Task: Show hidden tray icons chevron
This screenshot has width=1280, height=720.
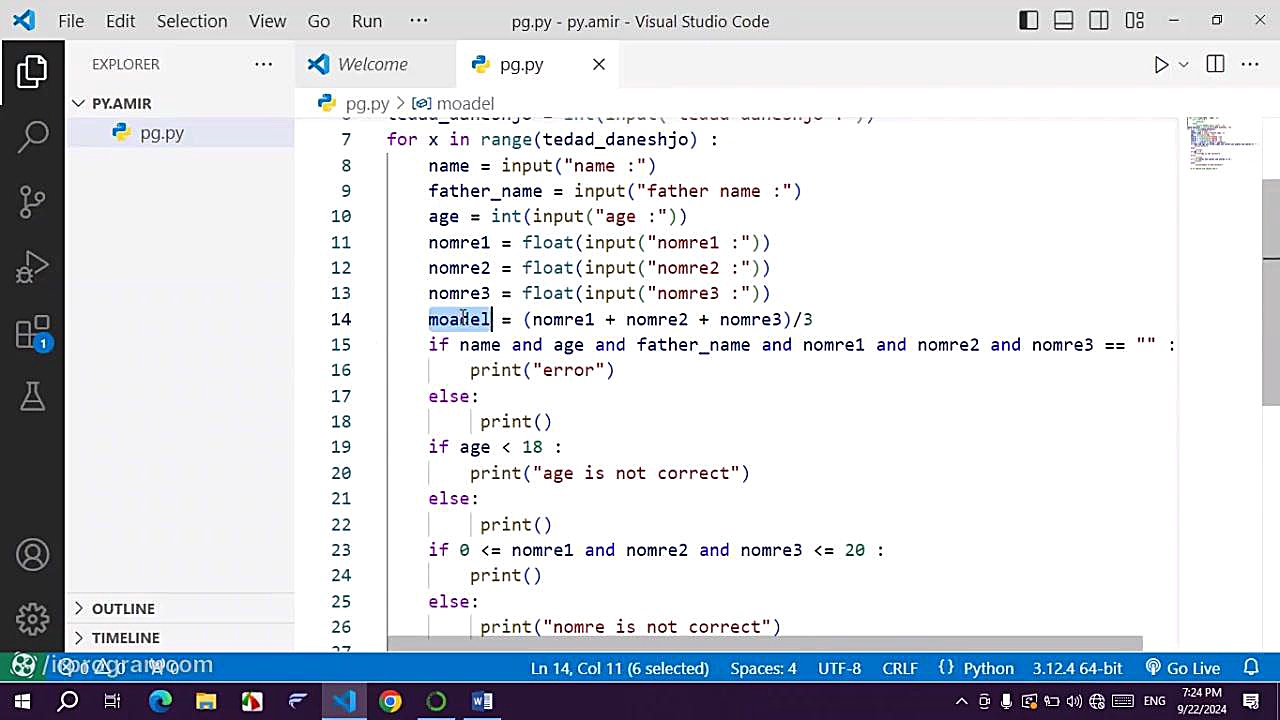Action: (962, 701)
